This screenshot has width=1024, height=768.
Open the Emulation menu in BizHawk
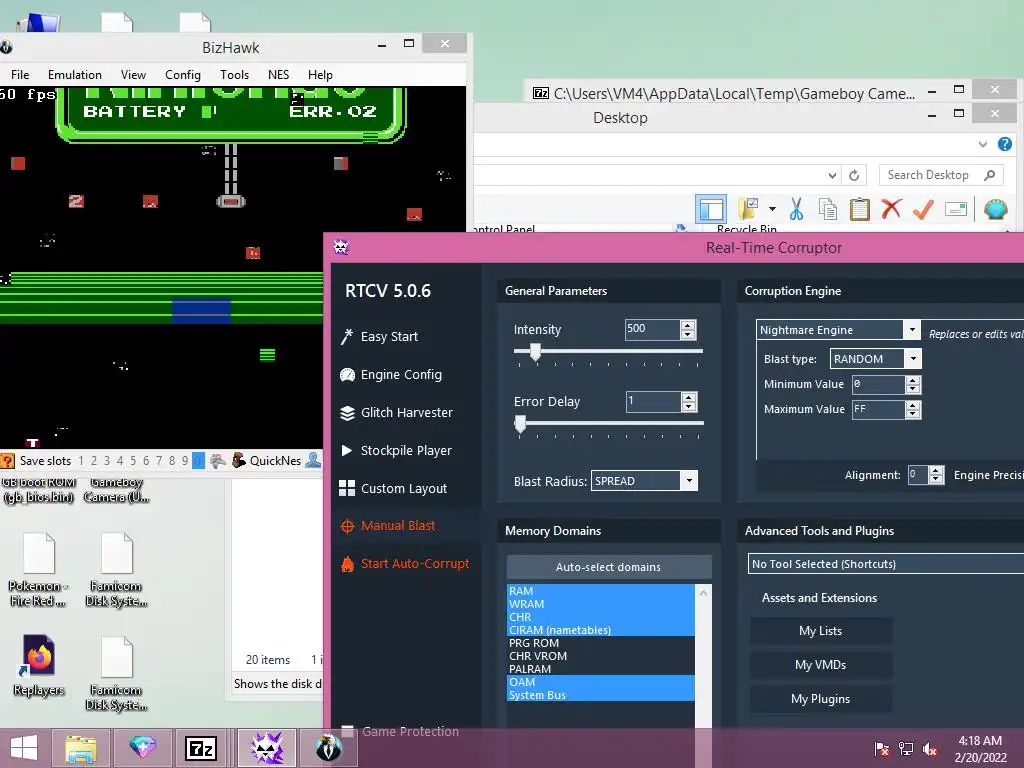[x=74, y=75]
